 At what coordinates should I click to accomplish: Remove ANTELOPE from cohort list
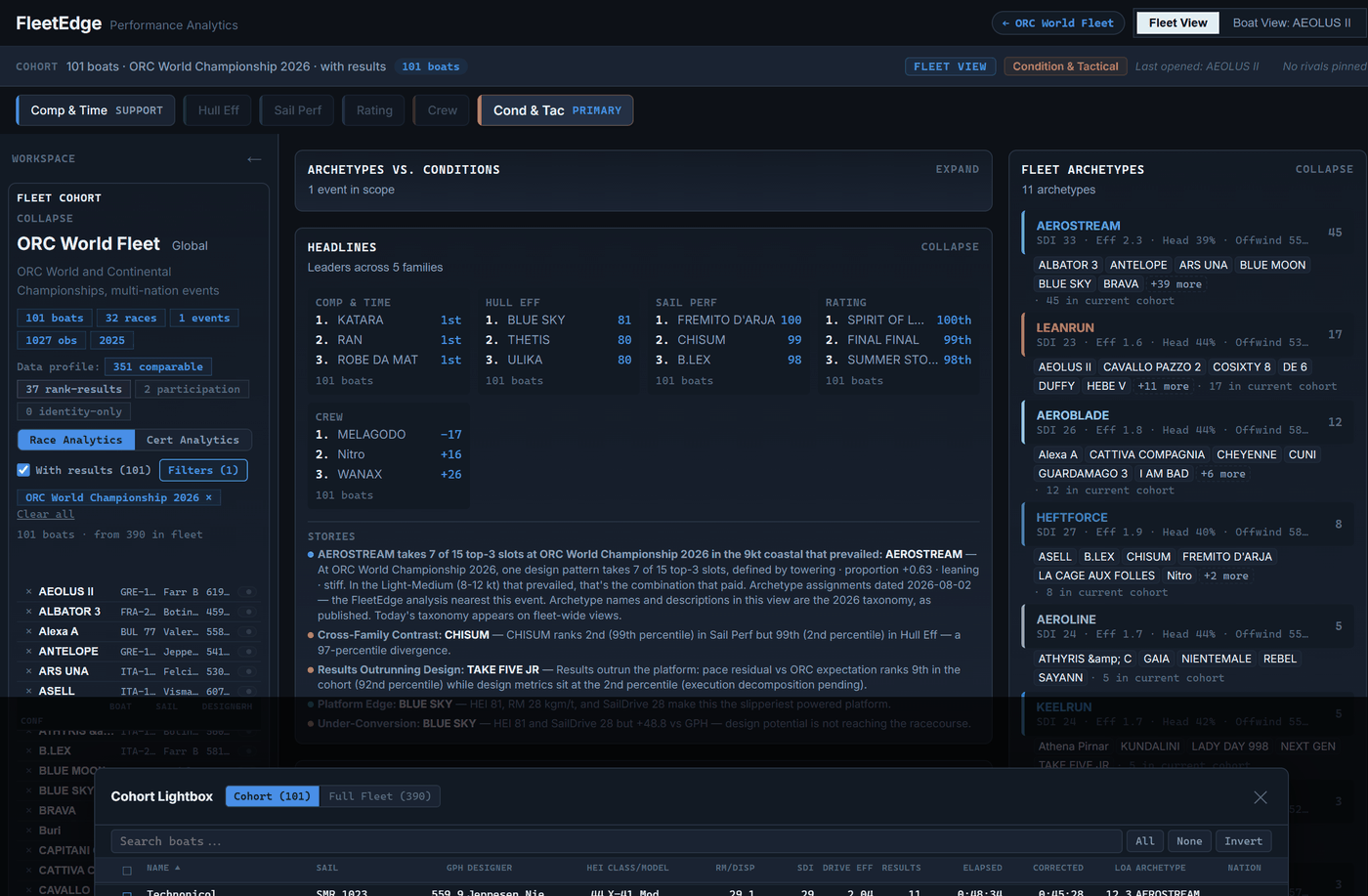tap(28, 652)
